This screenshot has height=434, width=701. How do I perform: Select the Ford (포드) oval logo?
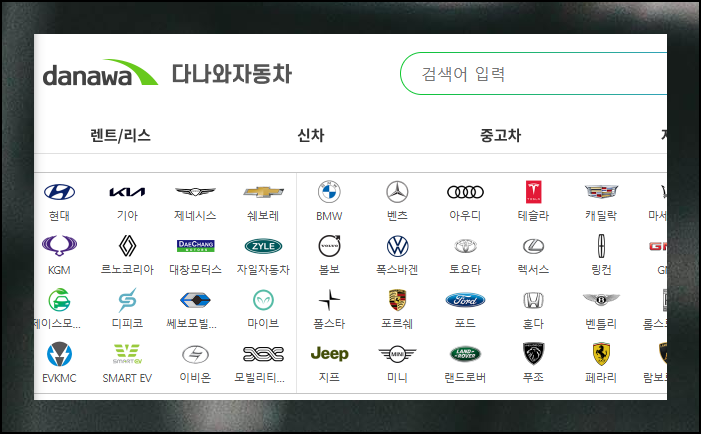coord(465,300)
